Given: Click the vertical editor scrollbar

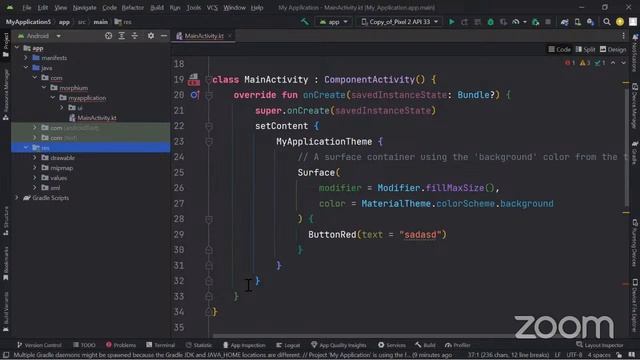Looking at the screenshot, I should (626, 147).
